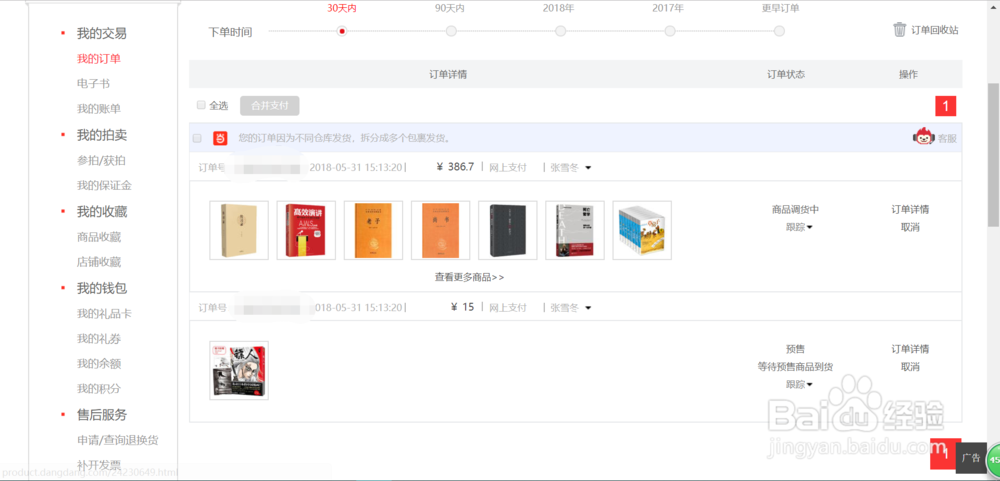Select the 30天内 time filter point
Viewport: 1000px width, 481px height.
(342, 31)
